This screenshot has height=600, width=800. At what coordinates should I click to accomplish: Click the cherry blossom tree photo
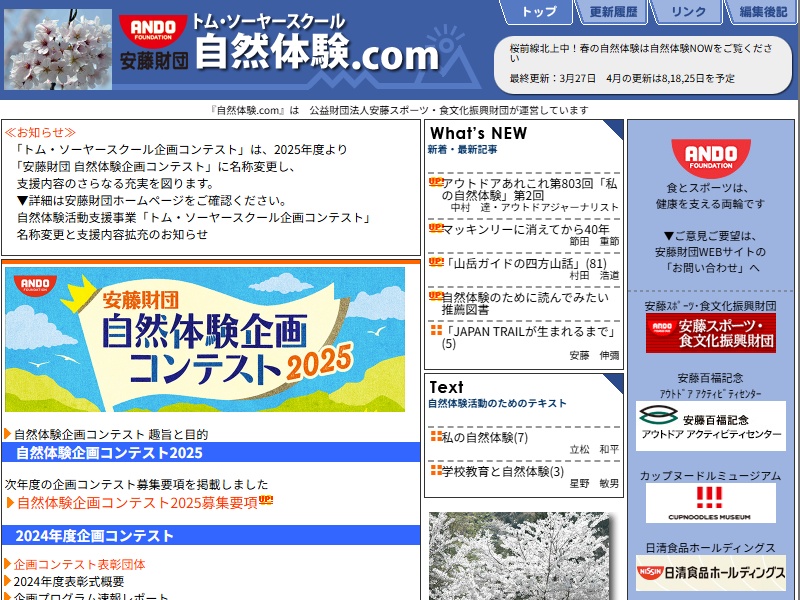519,556
